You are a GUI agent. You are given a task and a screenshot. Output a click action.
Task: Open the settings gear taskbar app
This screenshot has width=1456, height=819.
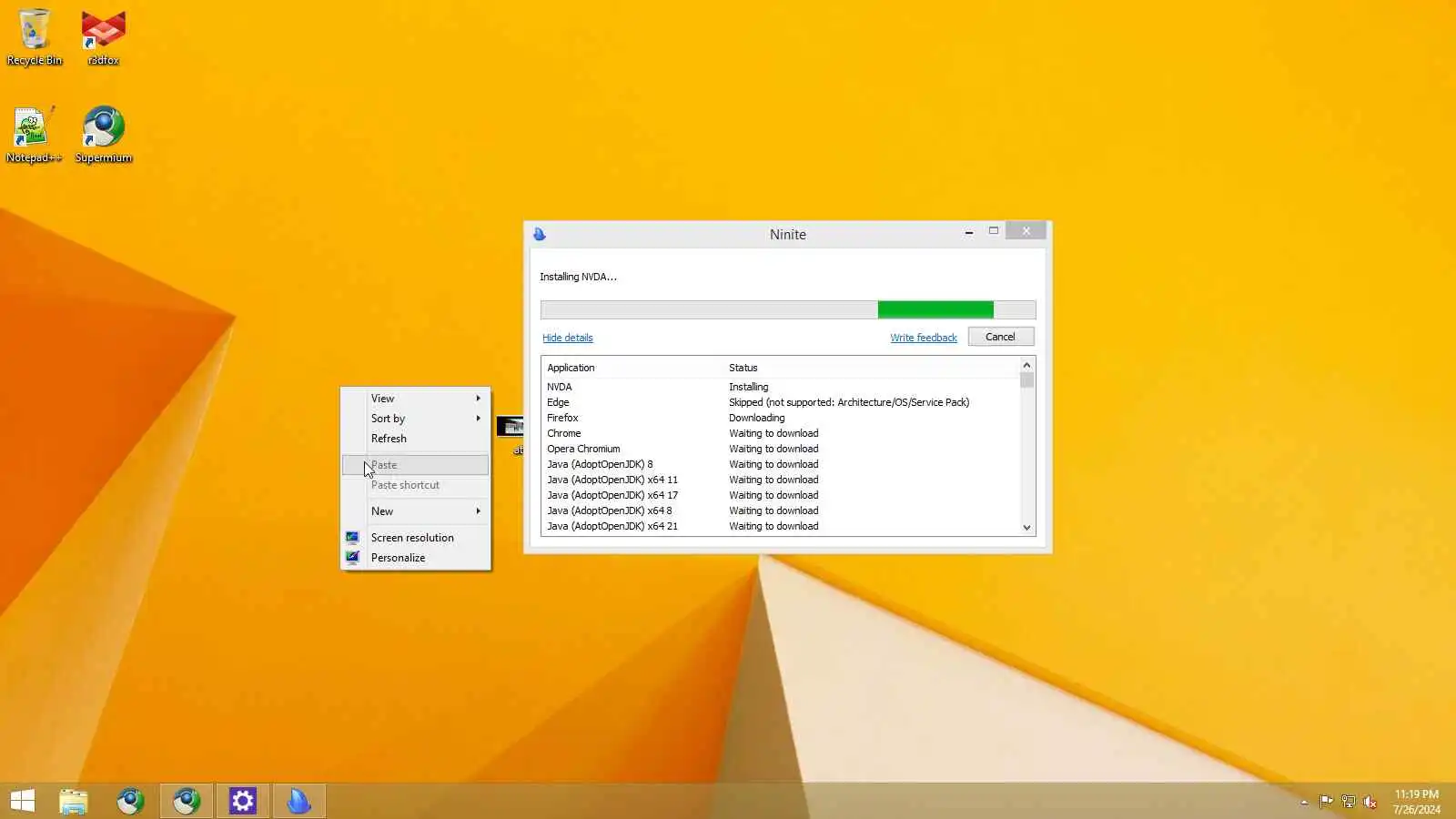click(243, 801)
